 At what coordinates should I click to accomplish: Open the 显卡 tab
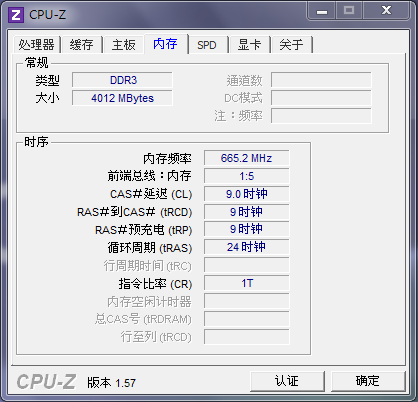coord(249,45)
